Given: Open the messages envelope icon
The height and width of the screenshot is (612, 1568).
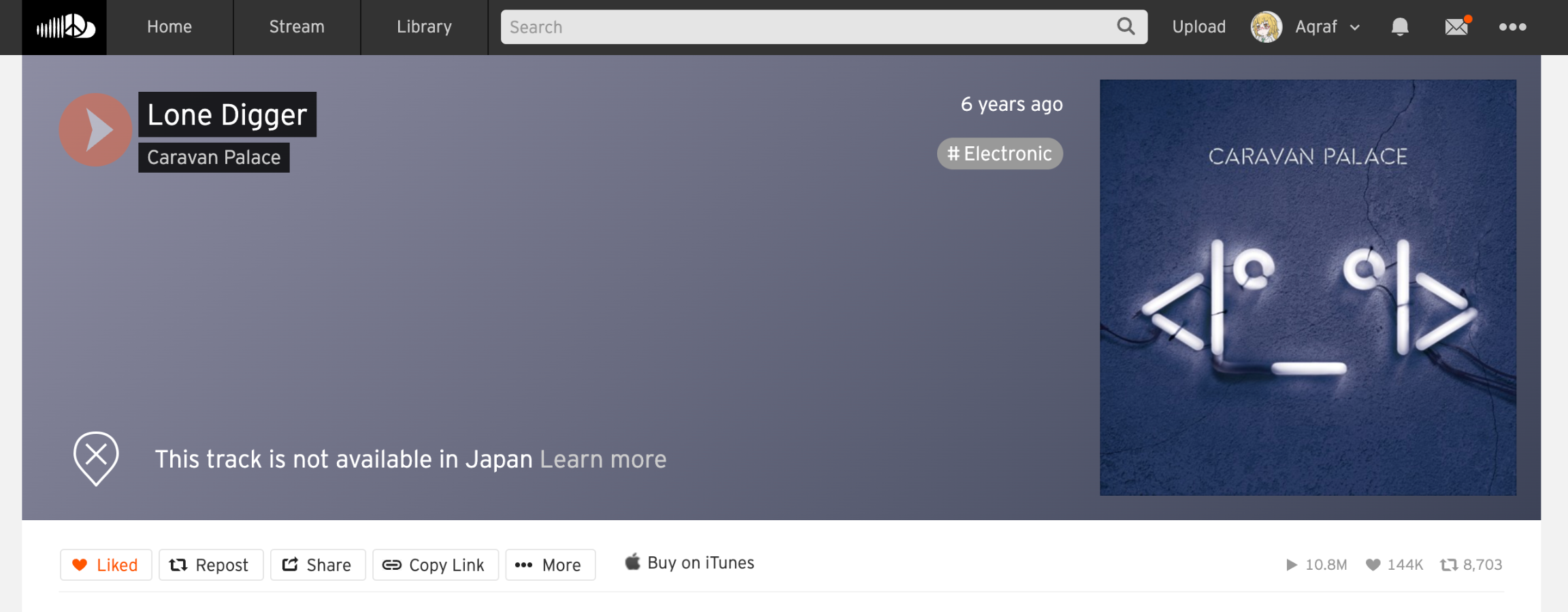Looking at the screenshot, I should click(1456, 27).
